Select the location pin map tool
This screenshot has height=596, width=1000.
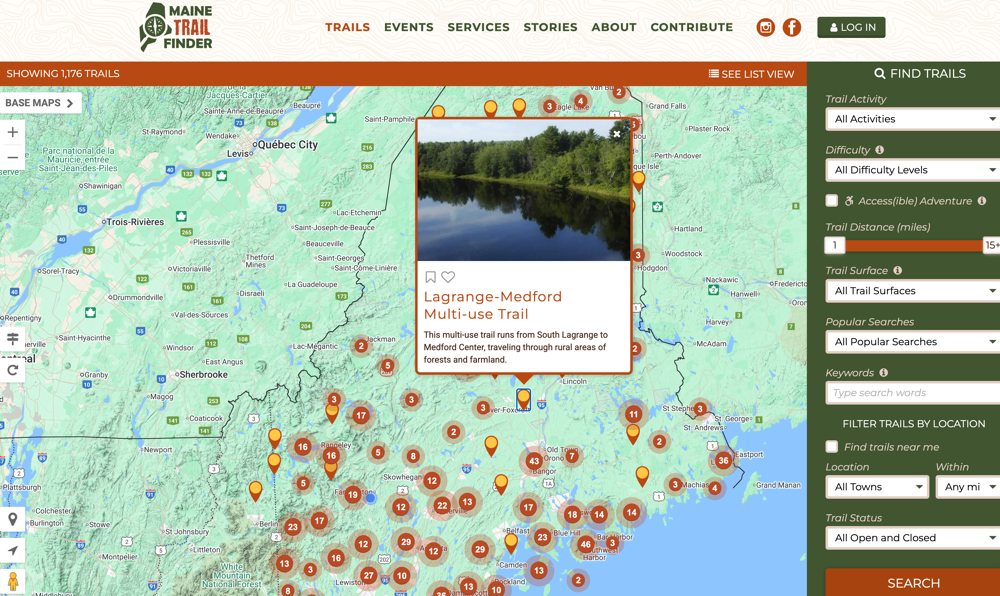tap(13, 518)
